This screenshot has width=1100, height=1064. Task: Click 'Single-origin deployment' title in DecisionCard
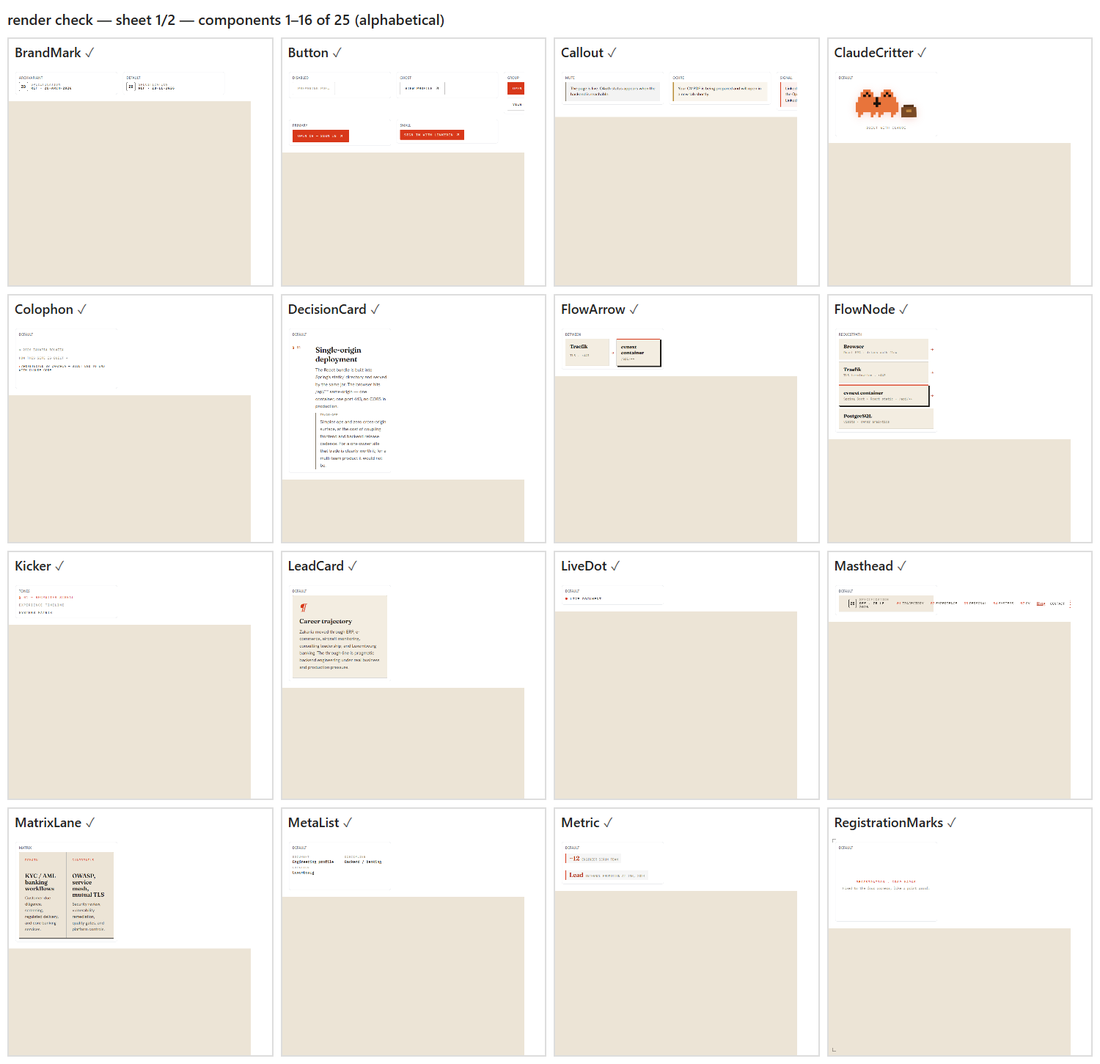[338, 354]
